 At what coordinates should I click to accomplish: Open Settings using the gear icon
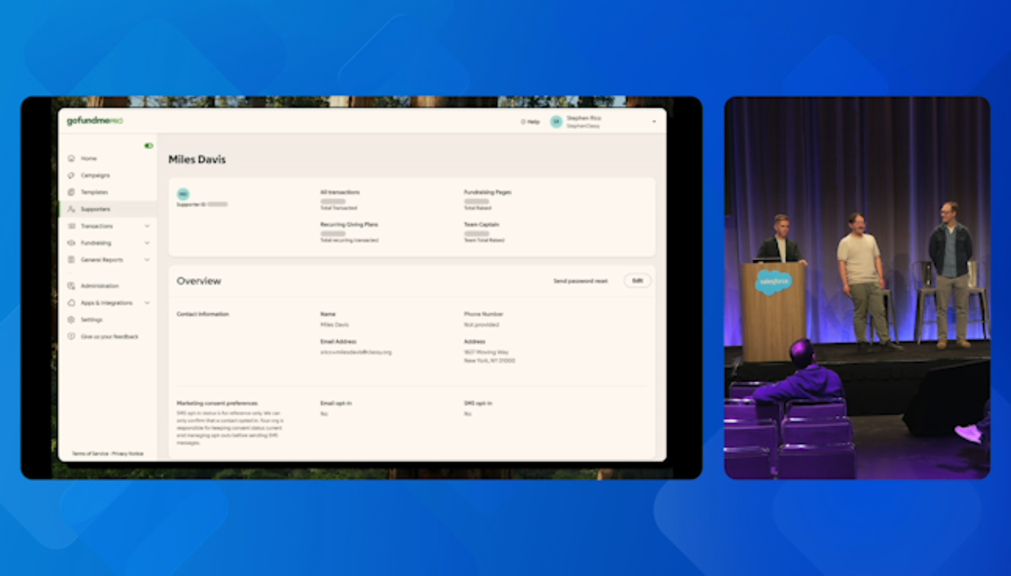(71, 320)
